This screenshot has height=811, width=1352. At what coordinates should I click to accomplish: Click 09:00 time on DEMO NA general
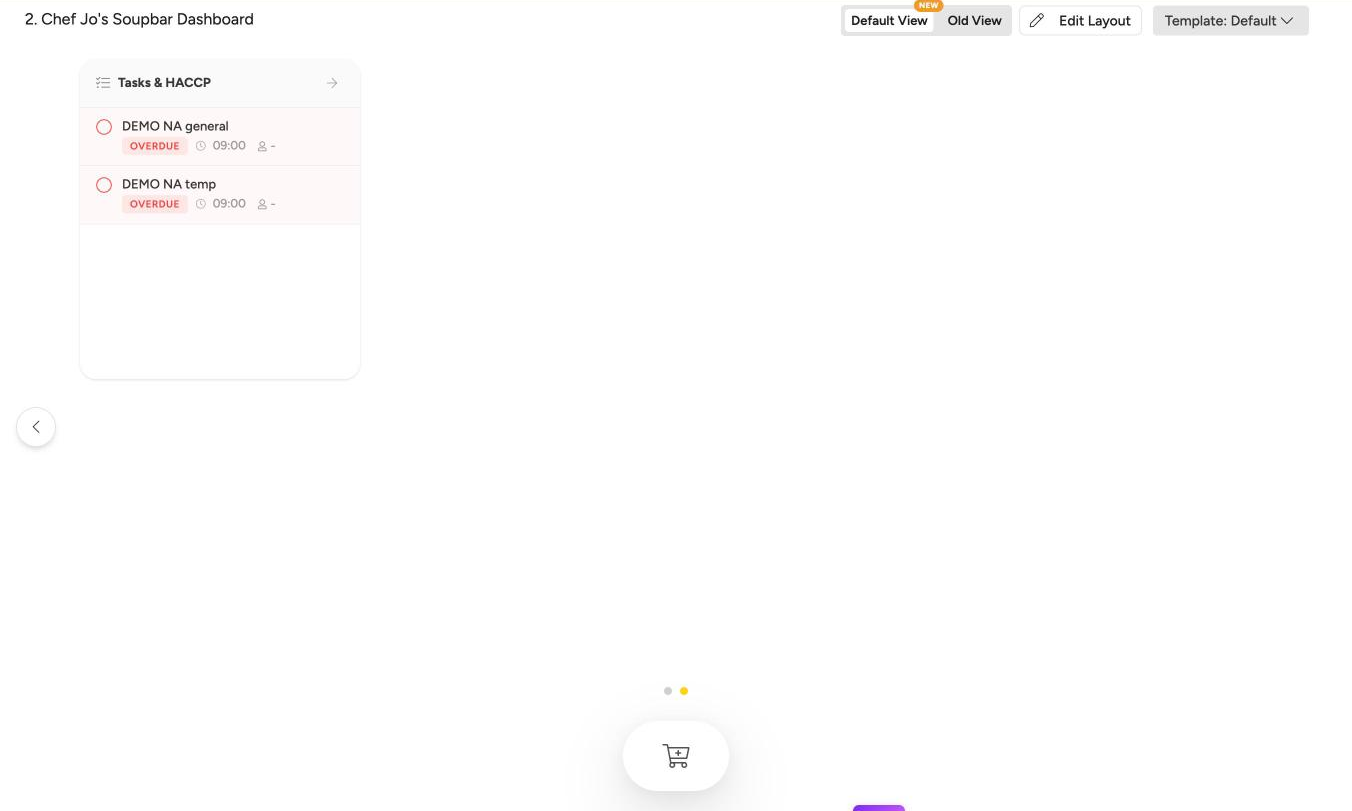(229, 146)
